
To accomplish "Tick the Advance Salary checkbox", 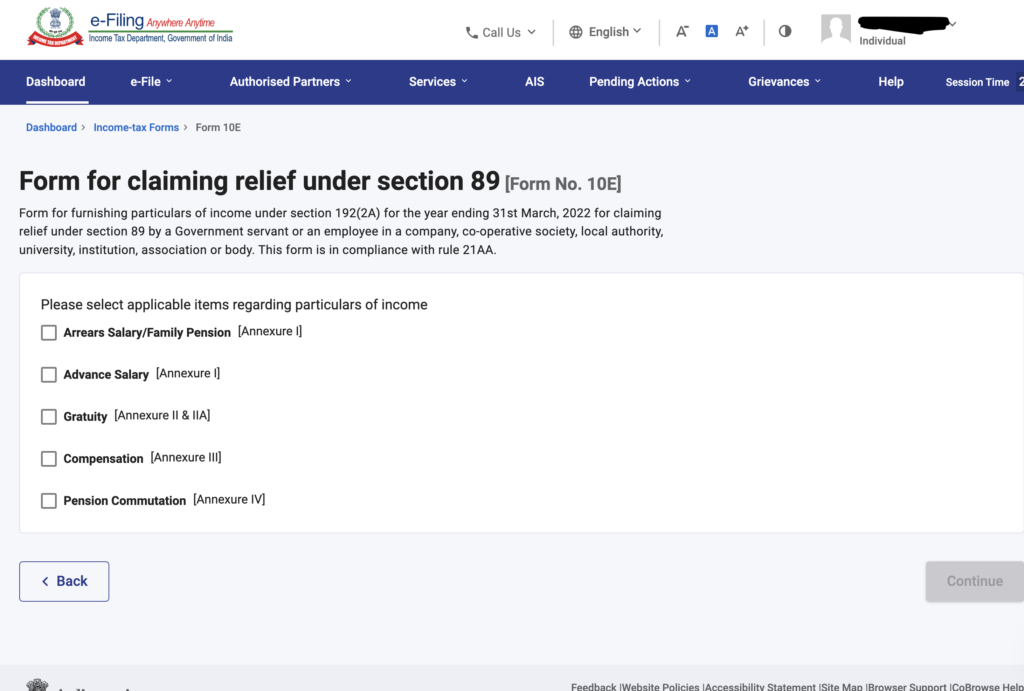I will (x=49, y=375).
